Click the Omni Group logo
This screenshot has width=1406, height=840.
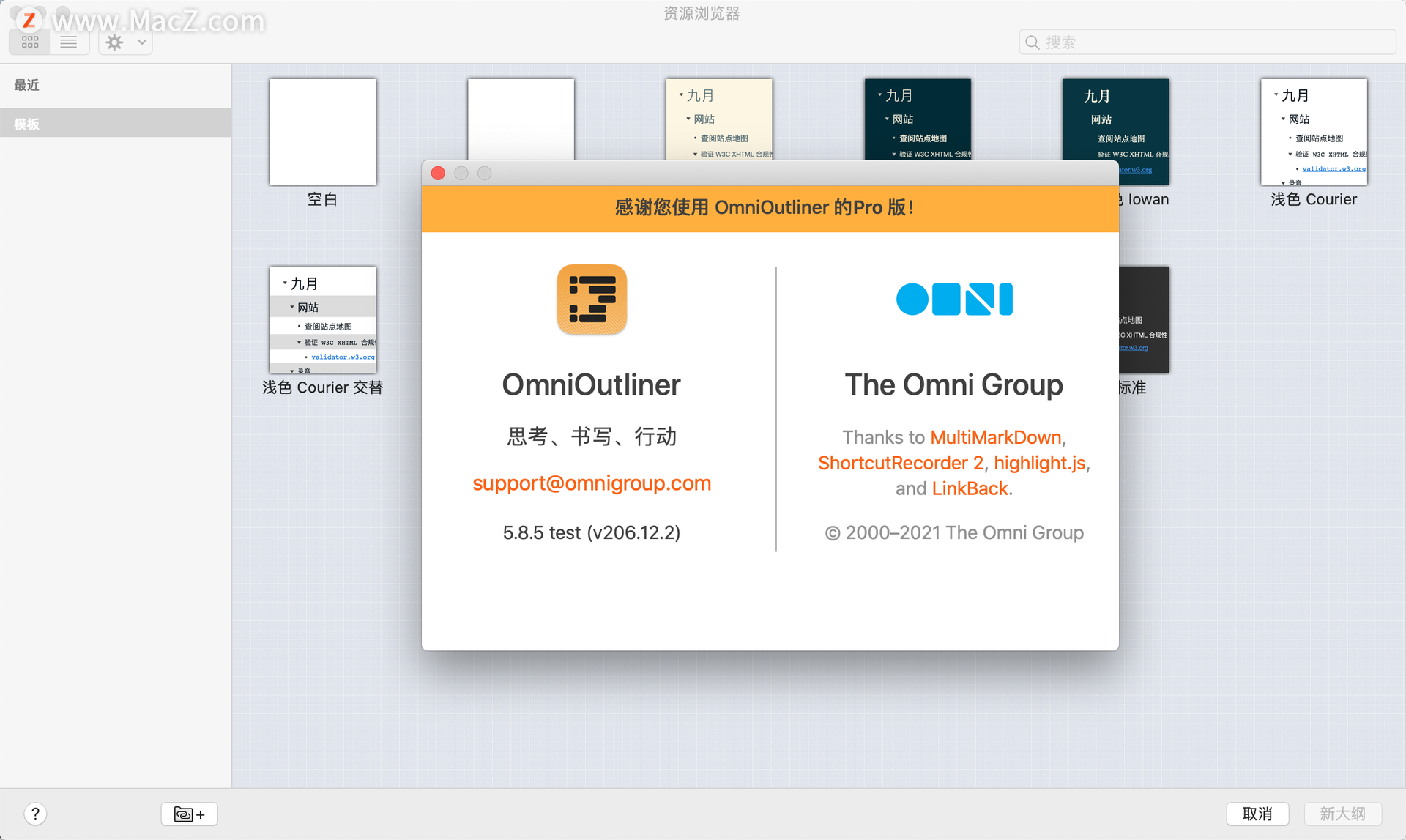(x=954, y=299)
